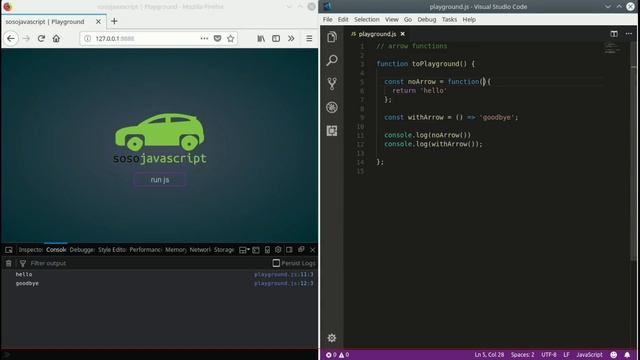640x360 pixels.
Task: Enable Persist Logs checkbox
Action: (x=276, y=263)
